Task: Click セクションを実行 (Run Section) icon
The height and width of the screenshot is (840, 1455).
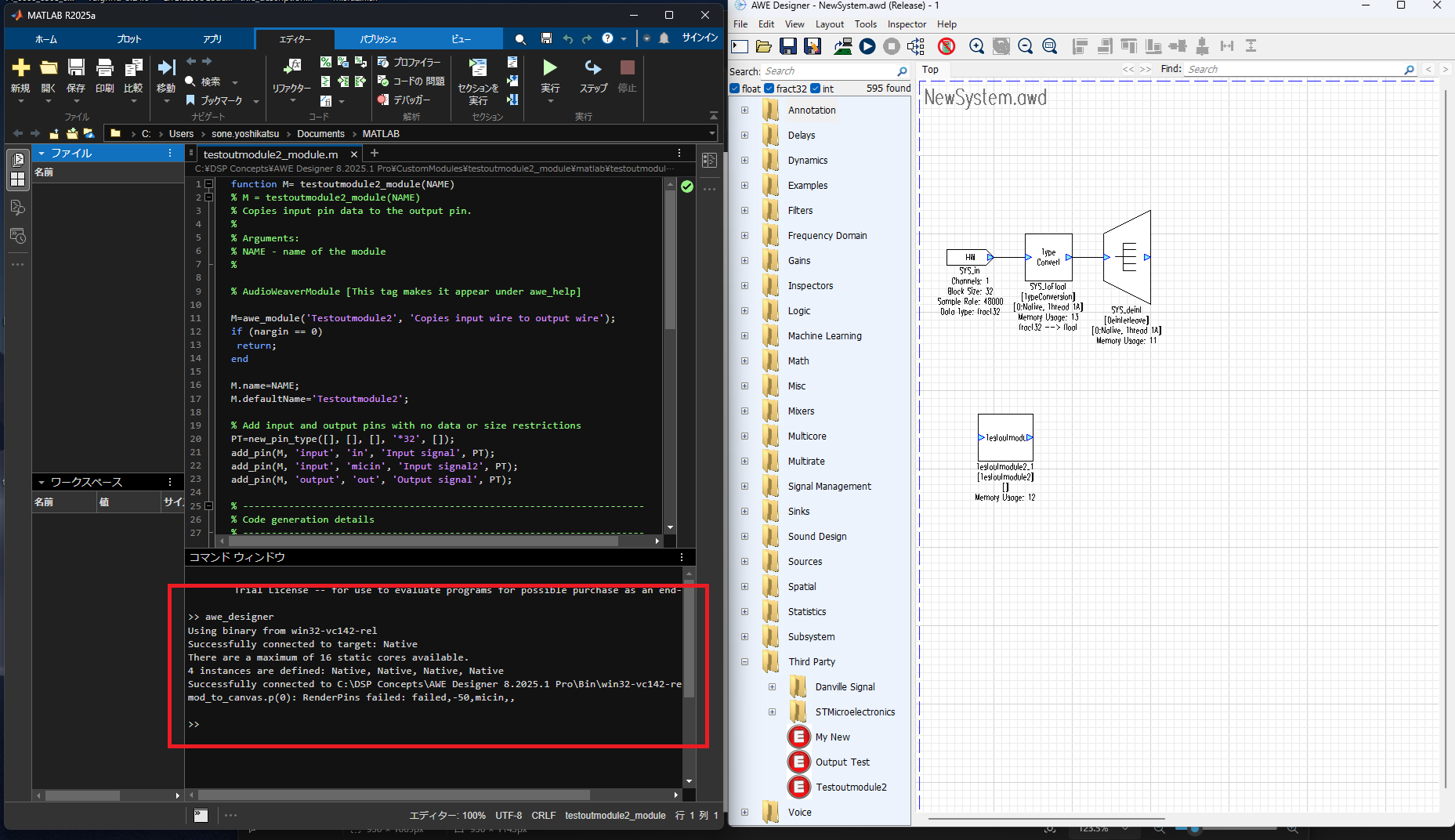Action: pyautogui.click(x=477, y=67)
